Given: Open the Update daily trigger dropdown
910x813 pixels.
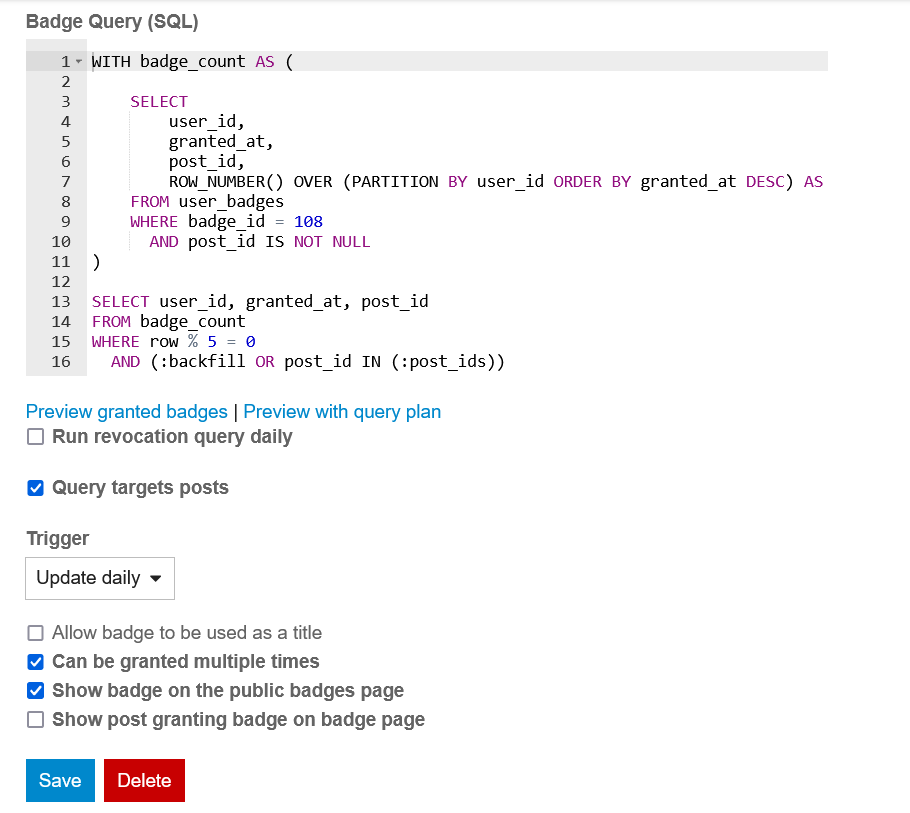Looking at the screenshot, I should pyautogui.click(x=100, y=578).
